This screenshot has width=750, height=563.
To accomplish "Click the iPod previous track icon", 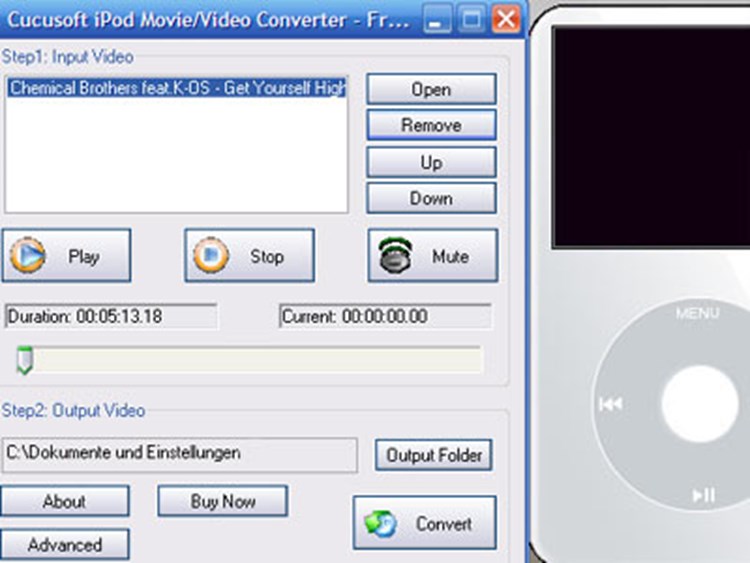I will coord(611,404).
